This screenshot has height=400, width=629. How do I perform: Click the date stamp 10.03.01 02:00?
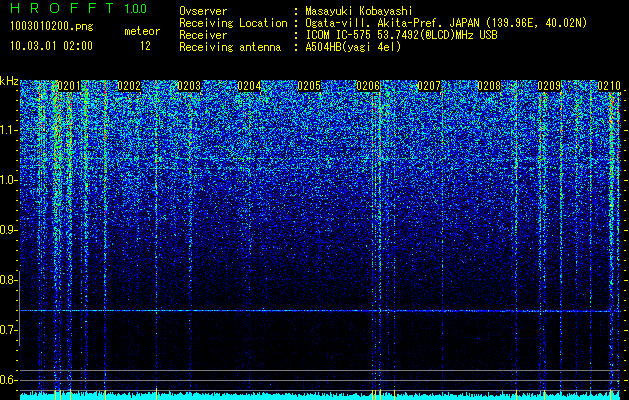click(x=51, y=46)
